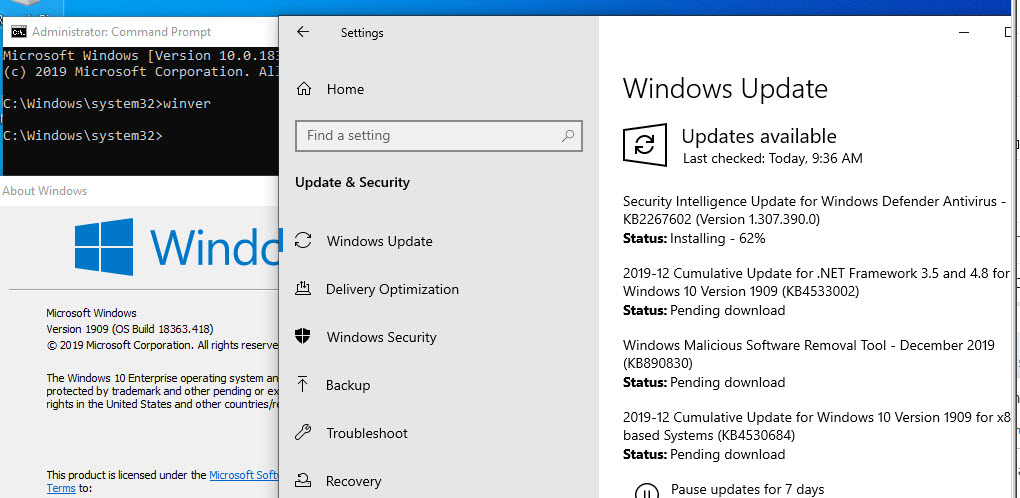Click the Delivery Optimization icon
Screen dimensions: 1020x498
point(303,289)
